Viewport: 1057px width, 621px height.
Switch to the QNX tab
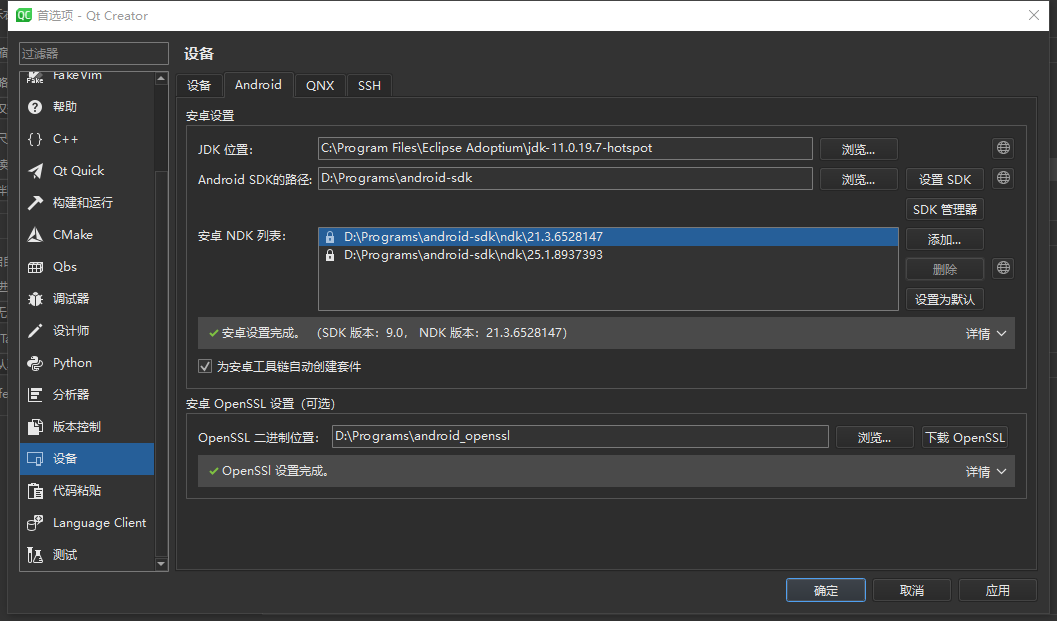tap(320, 86)
